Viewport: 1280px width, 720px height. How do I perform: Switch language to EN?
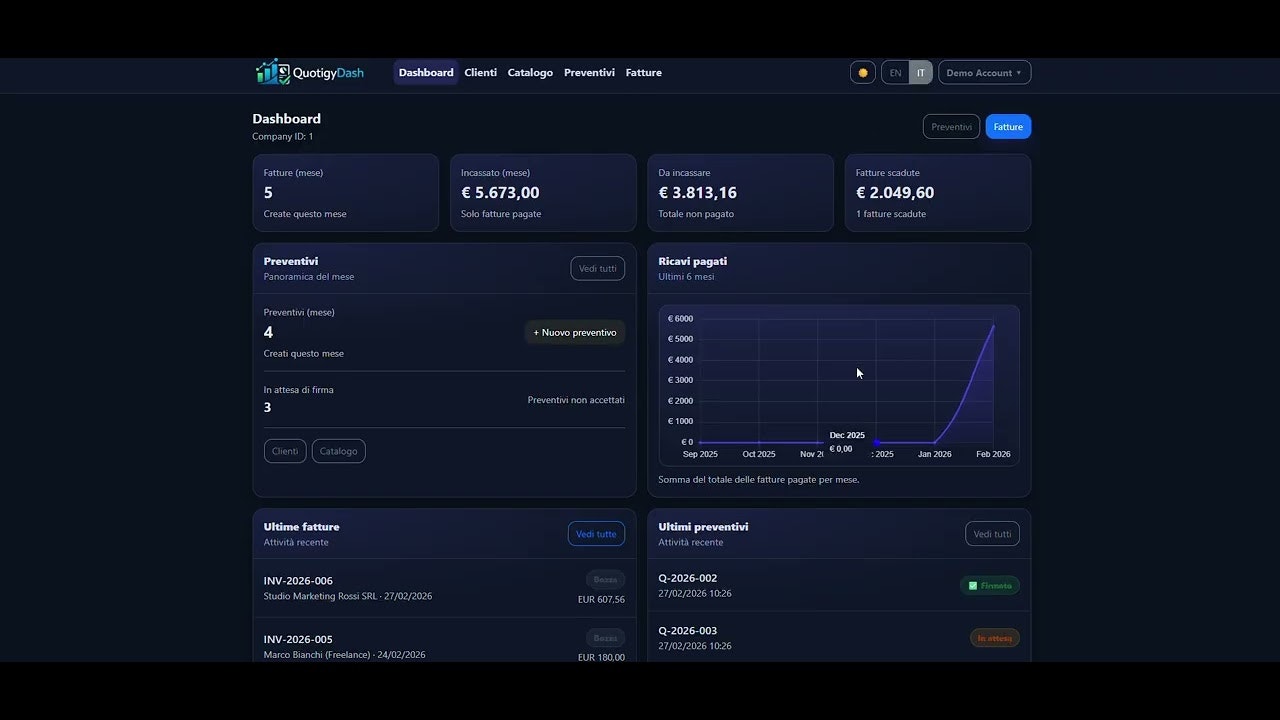[x=895, y=72]
